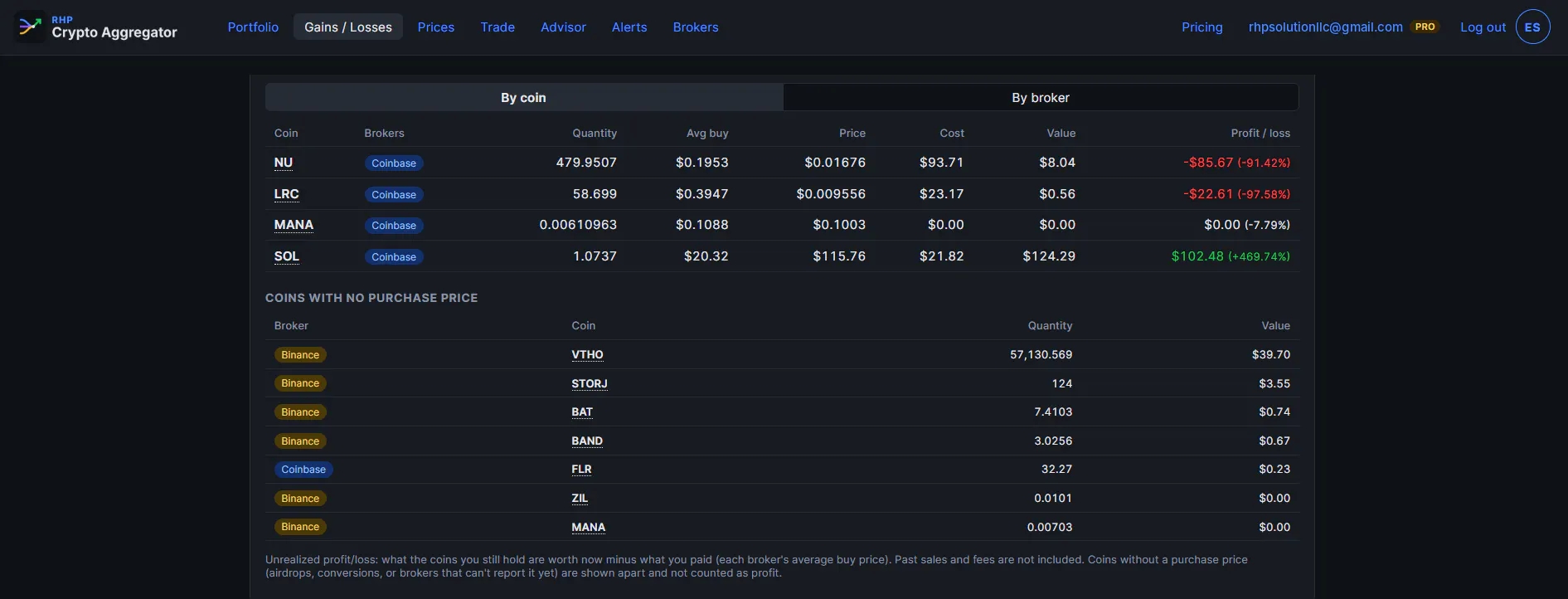This screenshot has width=1568, height=599.
Task: Click the rhpsolutionllc@gmail.com account link
Action: click(x=1325, y=27)
